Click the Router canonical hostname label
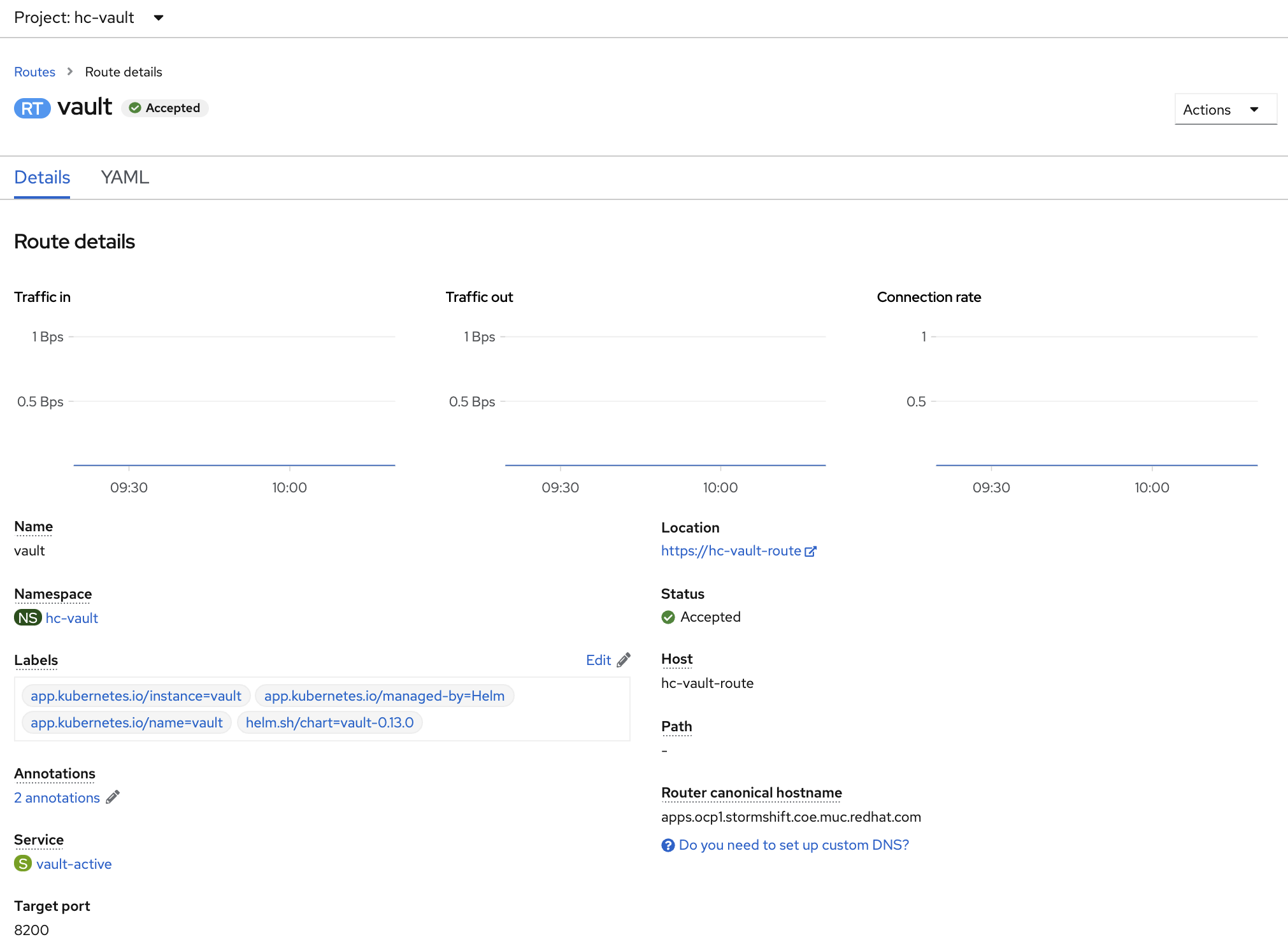The height and width of the screenshot is (944, 1288). point(752,792)
